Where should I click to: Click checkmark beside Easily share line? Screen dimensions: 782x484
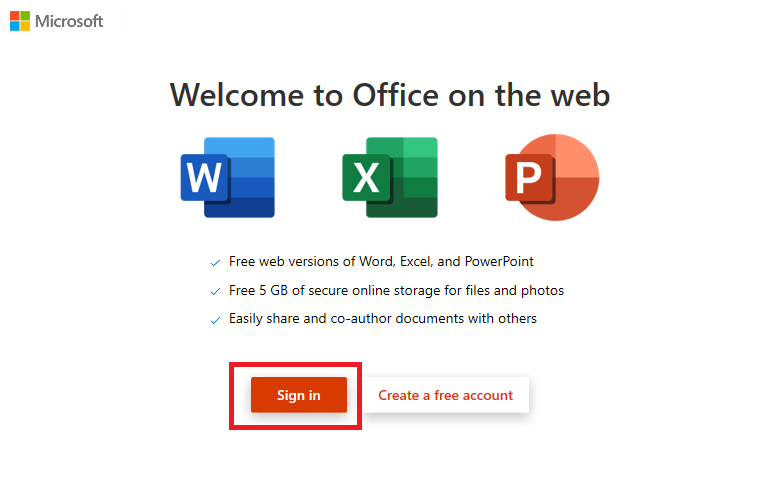(215, 320)
